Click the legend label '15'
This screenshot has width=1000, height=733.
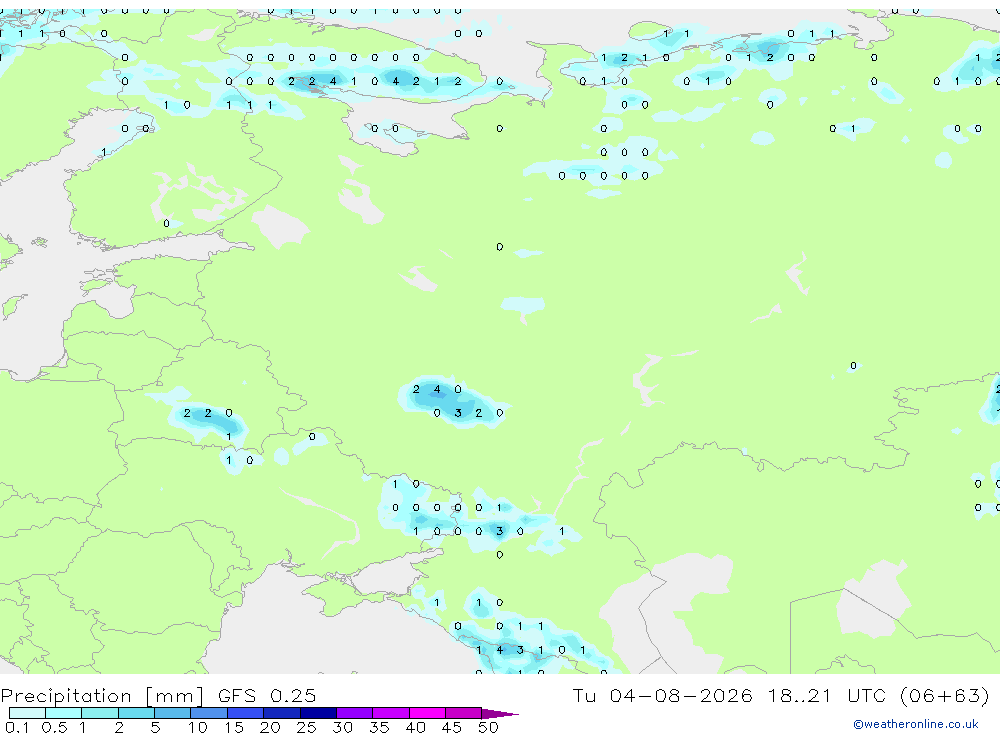[233, 727]
